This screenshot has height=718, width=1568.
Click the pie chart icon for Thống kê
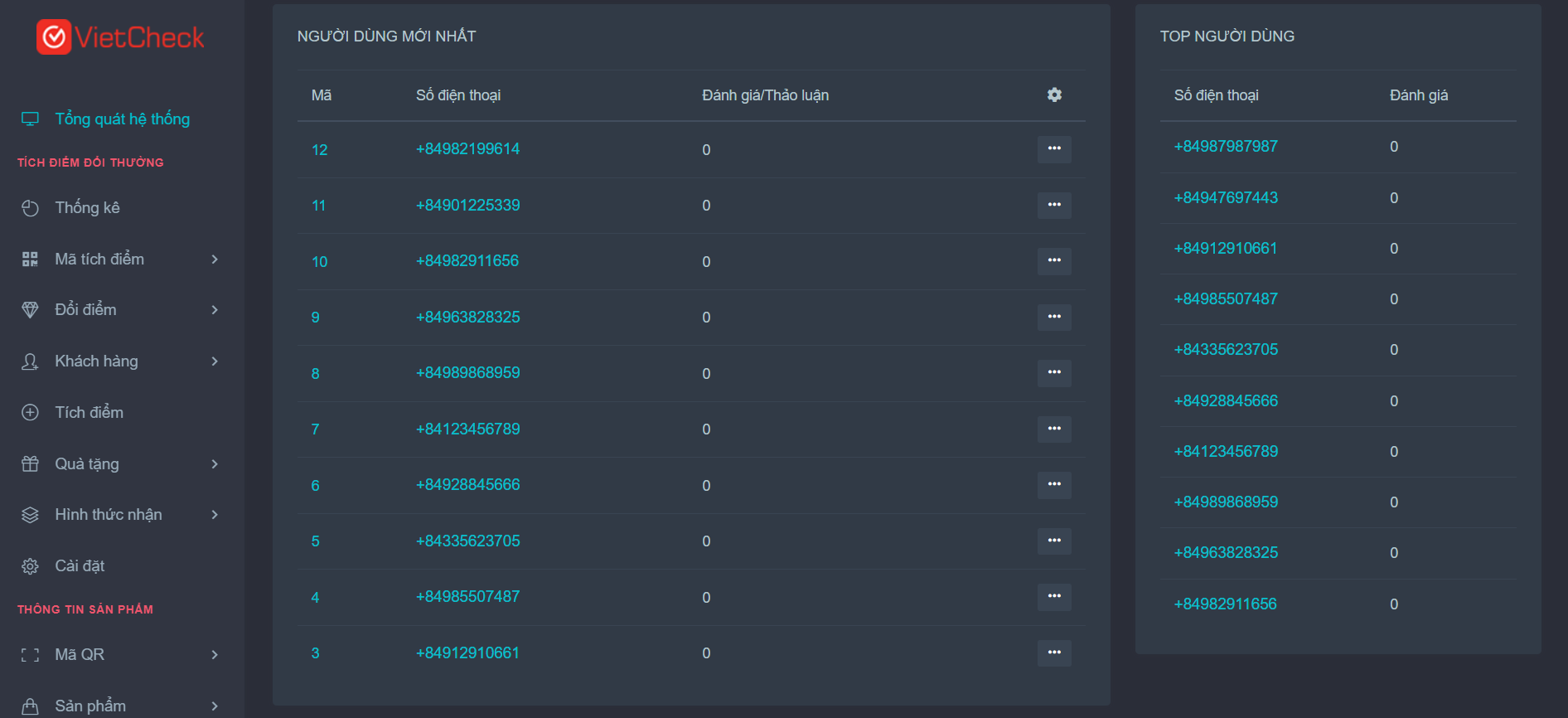click(x=30, y=208)
